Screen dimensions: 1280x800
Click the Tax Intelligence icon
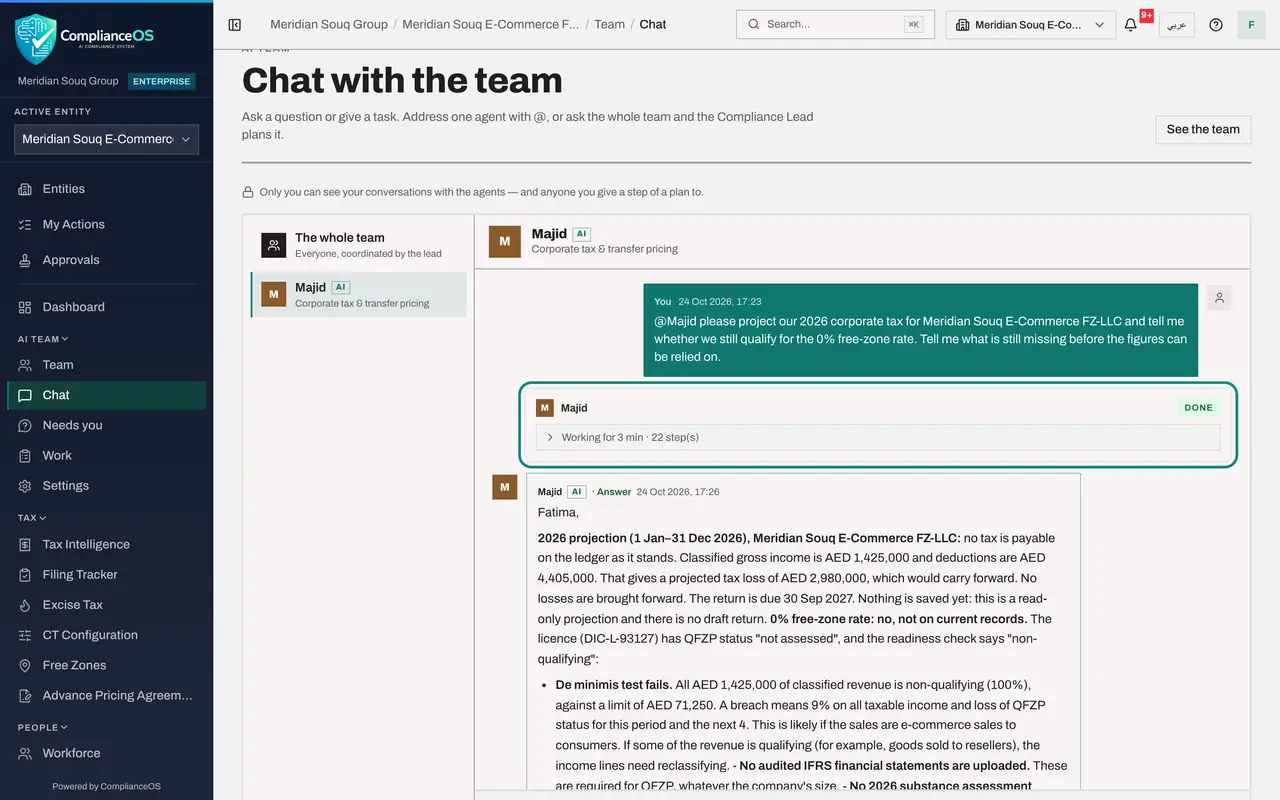(x=25, y=545)
